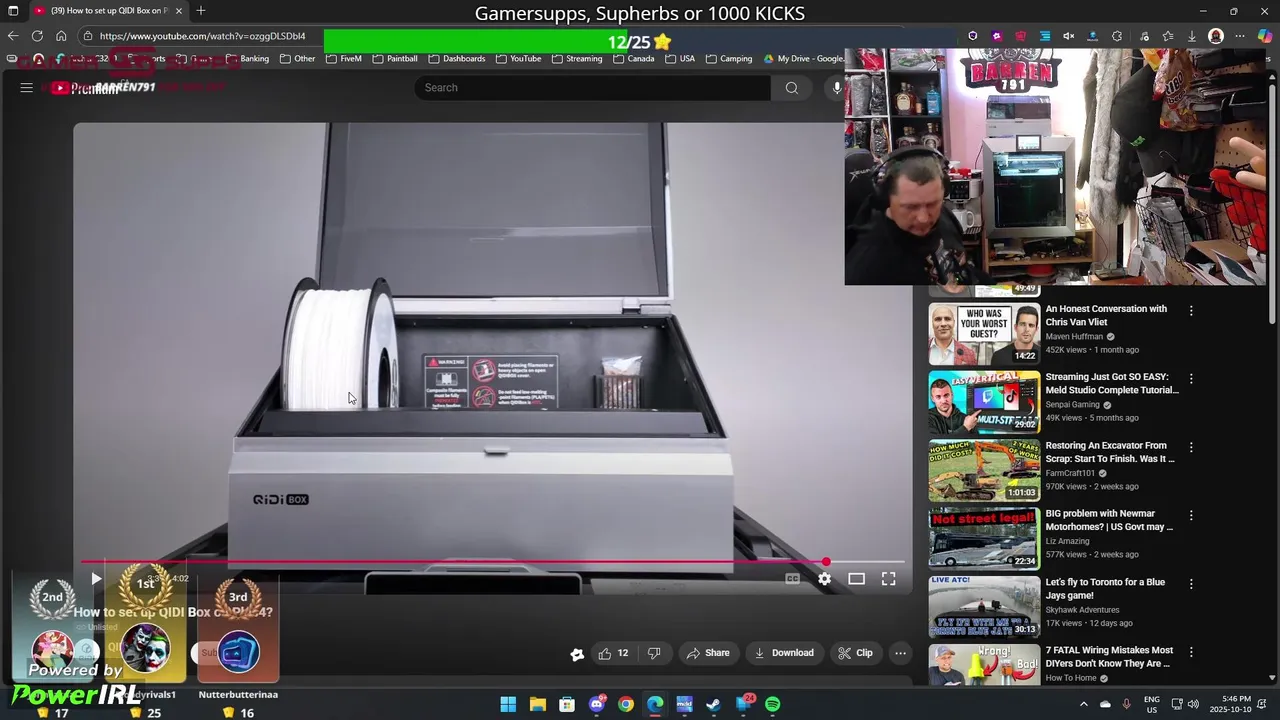Focus the YouTube Search field
1280x720 pixels.
click(x=592, y=88)
